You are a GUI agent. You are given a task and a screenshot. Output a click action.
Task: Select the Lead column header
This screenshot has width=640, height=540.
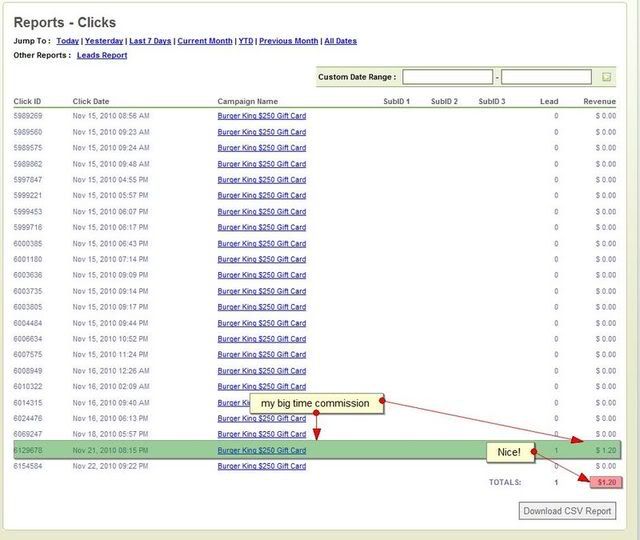[x=549, y=101]
